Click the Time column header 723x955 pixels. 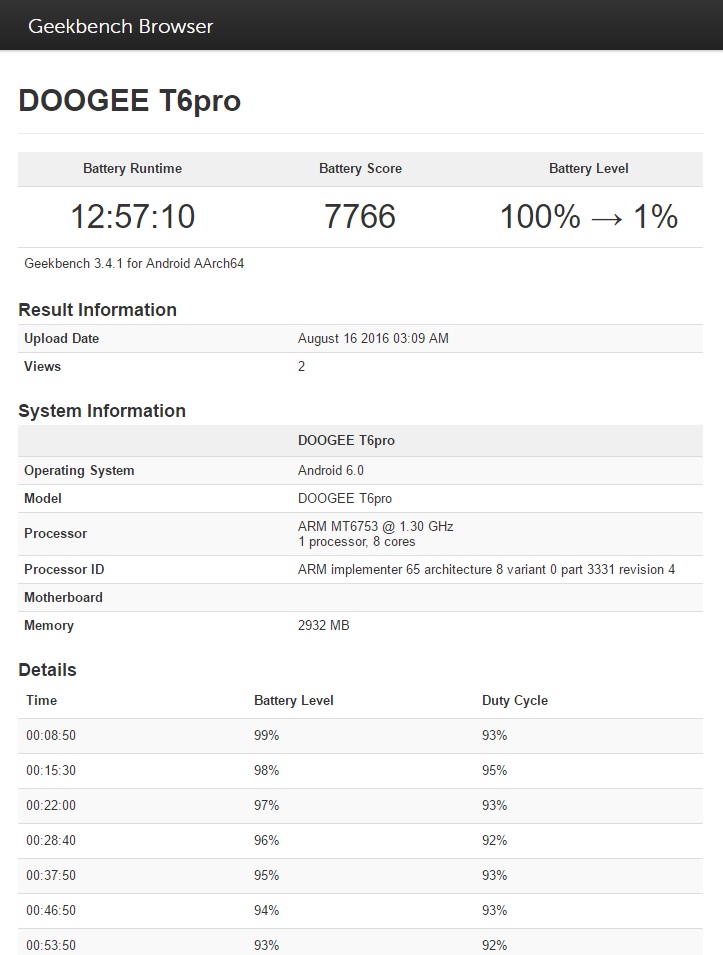click(x=41, y=700)
